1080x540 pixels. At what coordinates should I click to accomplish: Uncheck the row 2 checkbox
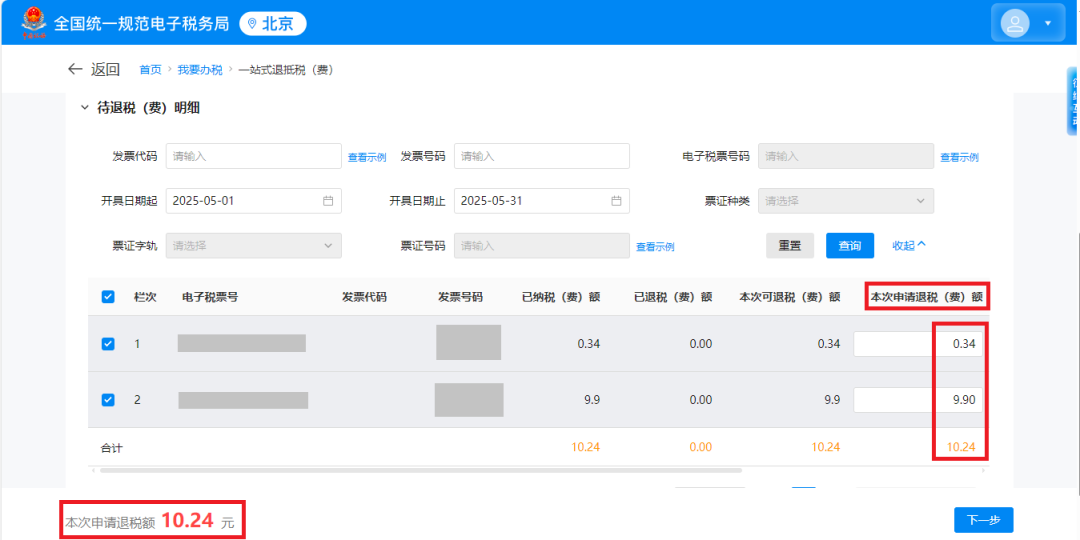[108, 399]
